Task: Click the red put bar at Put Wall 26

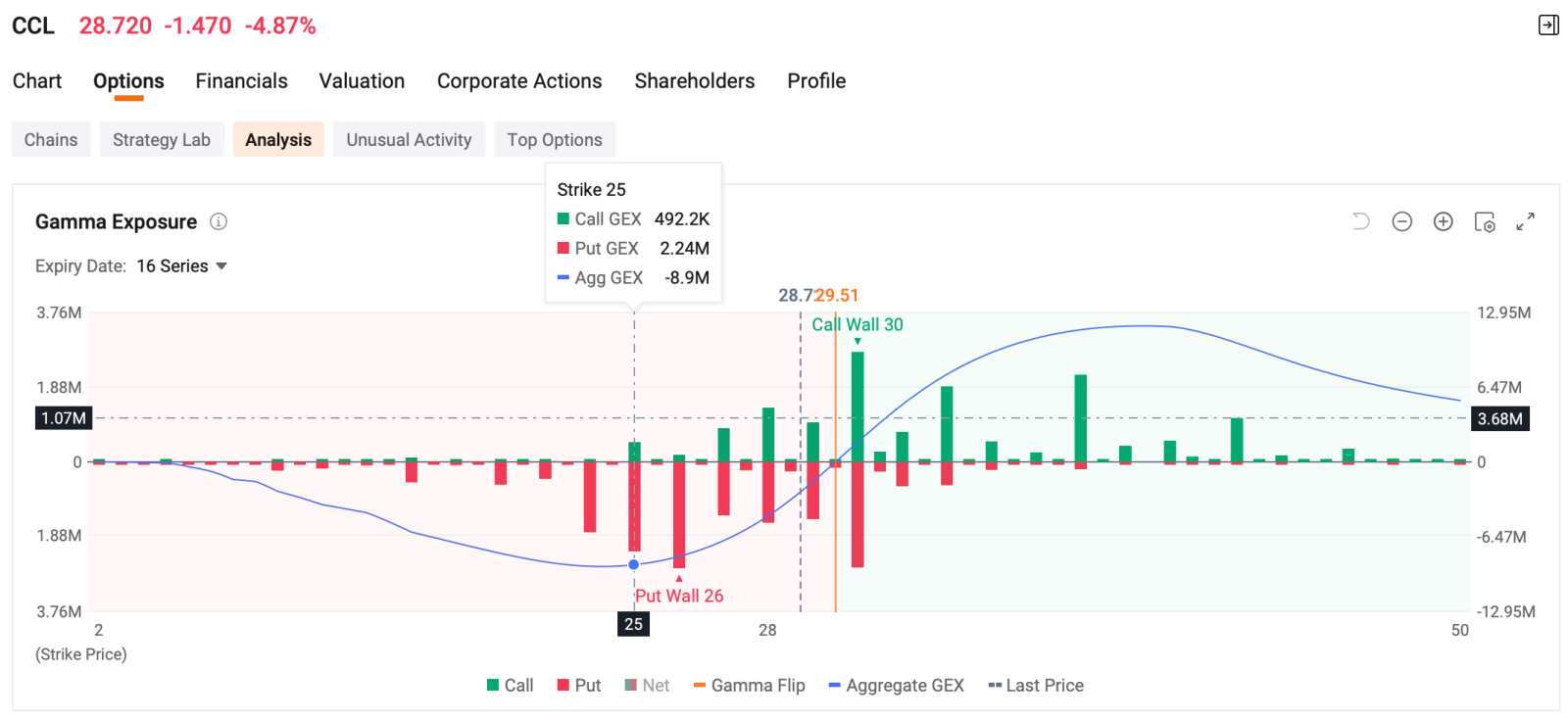Action: coord(679,514)
